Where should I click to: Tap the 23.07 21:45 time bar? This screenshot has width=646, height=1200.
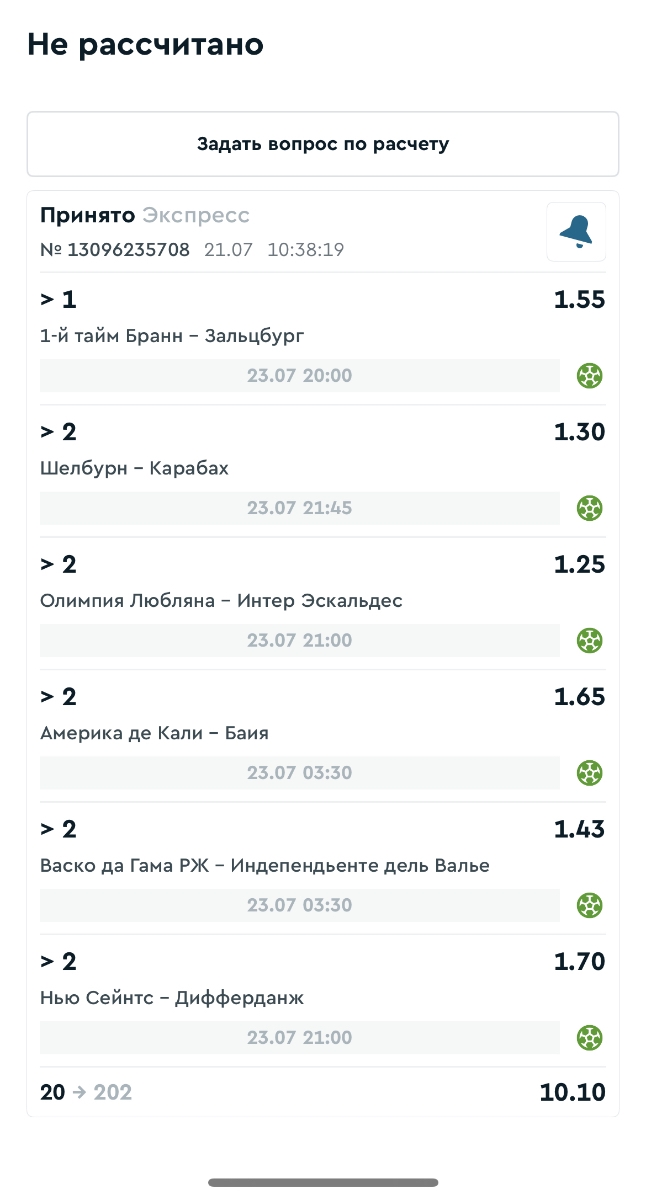click(x=299, y=508)
